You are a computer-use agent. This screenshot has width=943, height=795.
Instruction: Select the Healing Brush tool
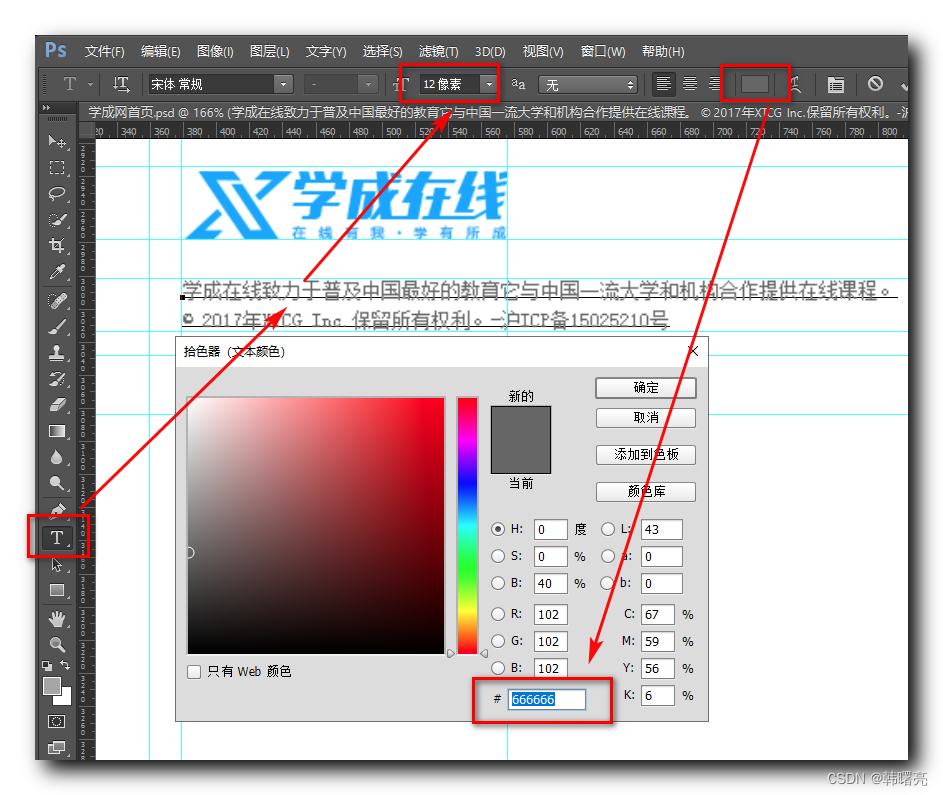pos(57,300)
